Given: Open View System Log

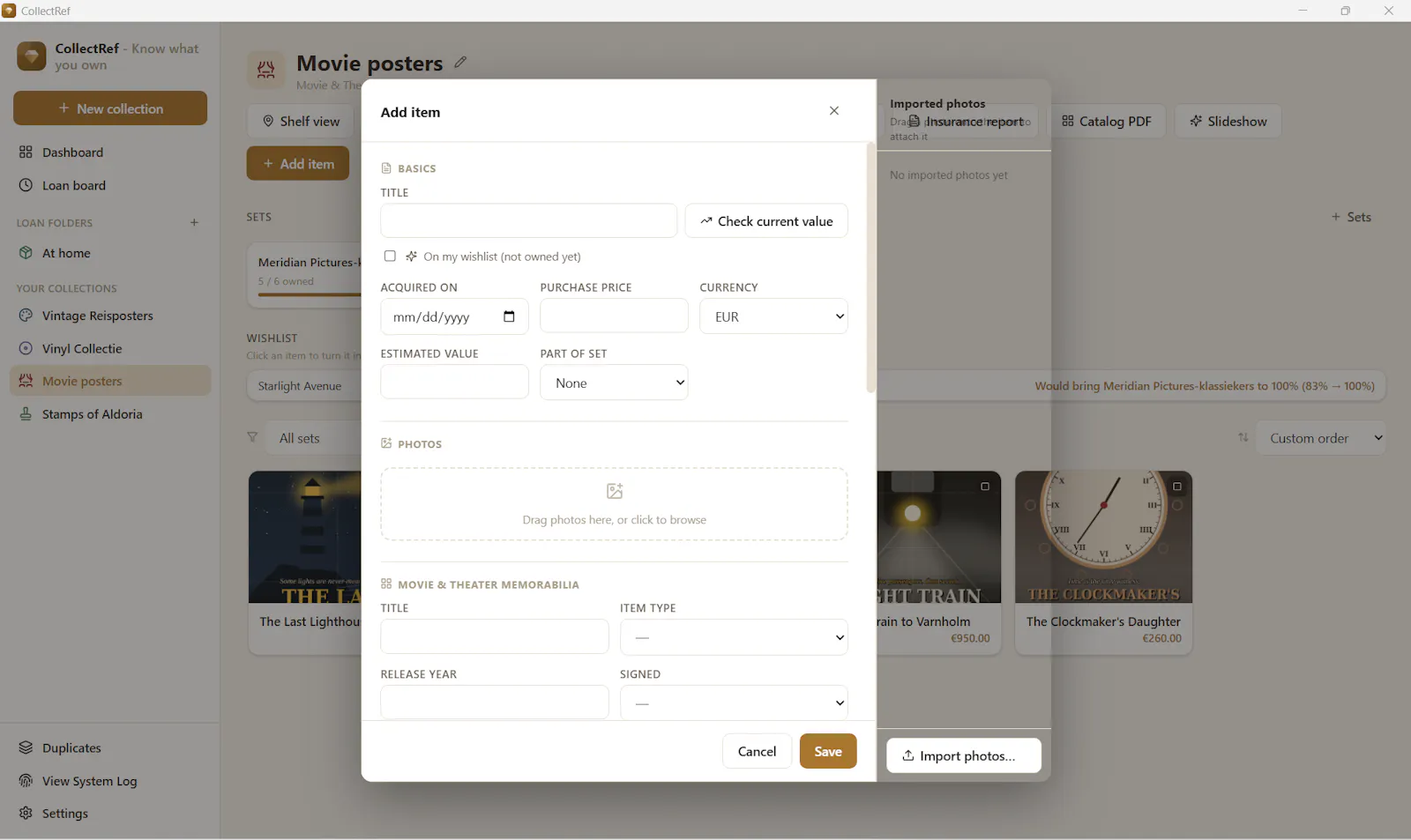Looking at the screenshot, I should click(110, 781).
